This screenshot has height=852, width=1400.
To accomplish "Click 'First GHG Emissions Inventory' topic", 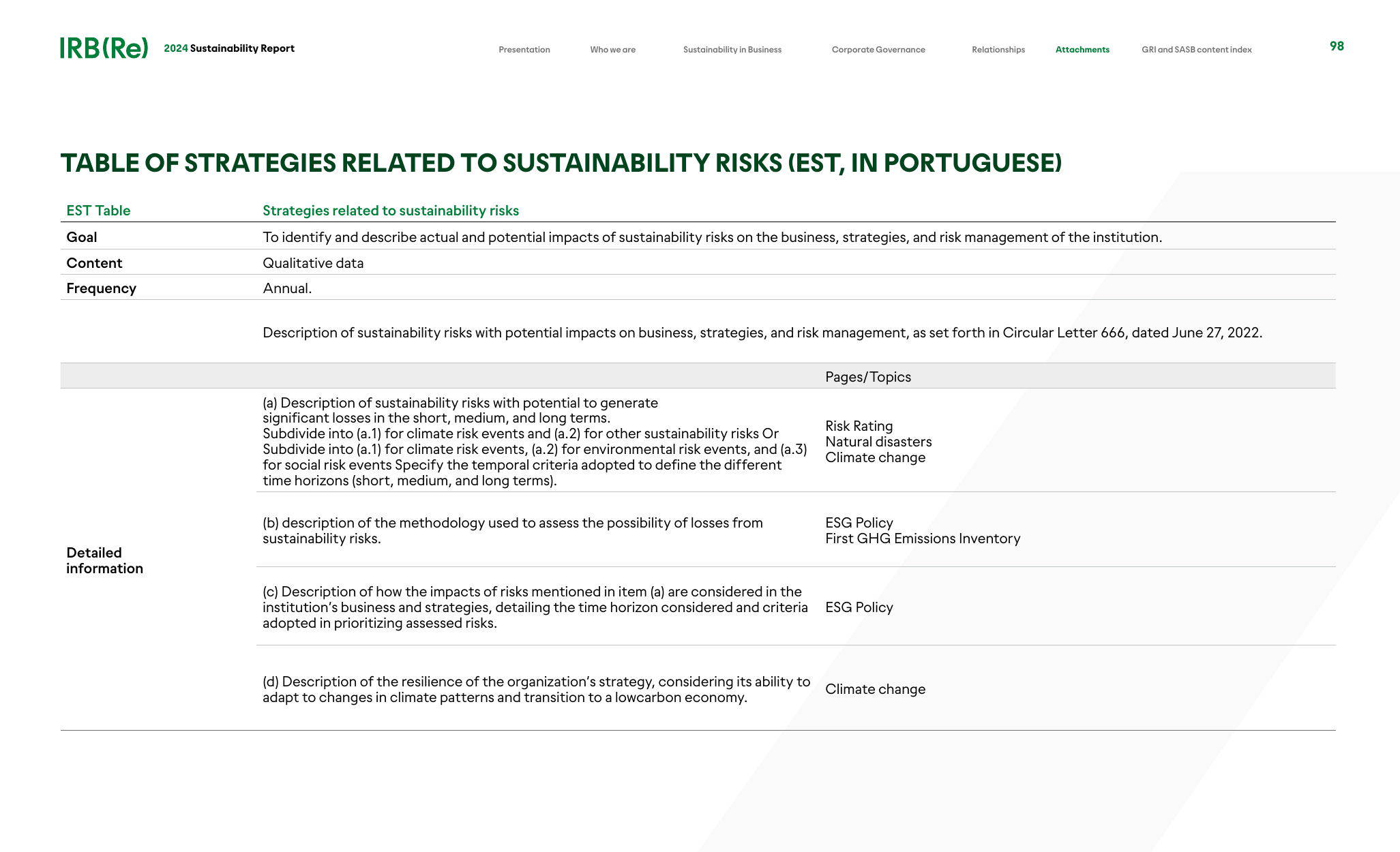I will (923, 538).
